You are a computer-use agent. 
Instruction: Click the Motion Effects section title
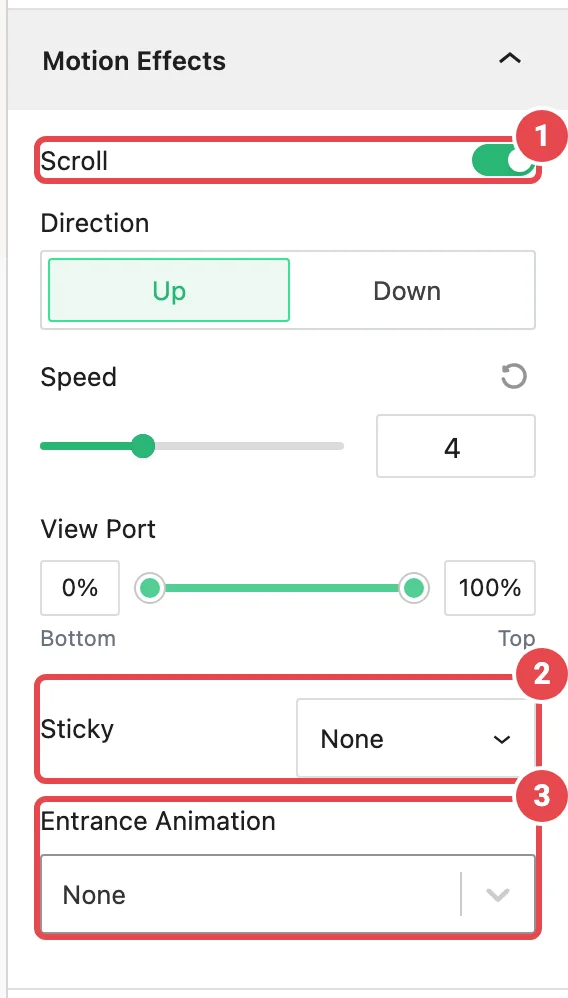pos(134,61)
